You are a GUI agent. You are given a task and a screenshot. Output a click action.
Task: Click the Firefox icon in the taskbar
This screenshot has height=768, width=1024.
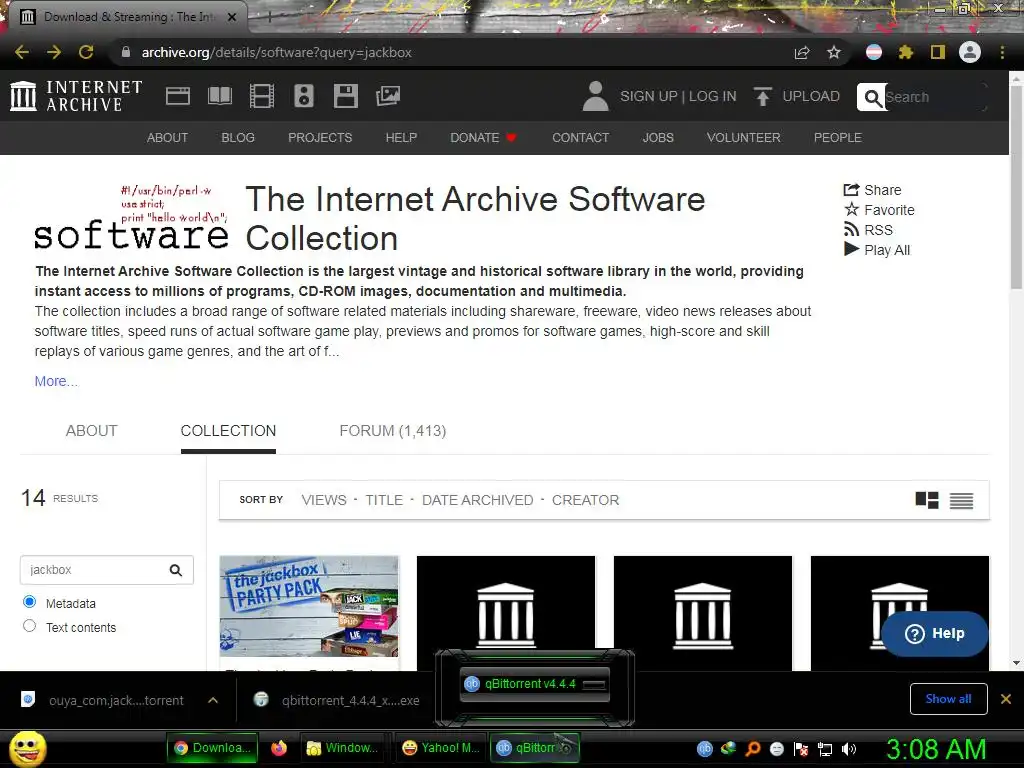click(x=279, y=748)
